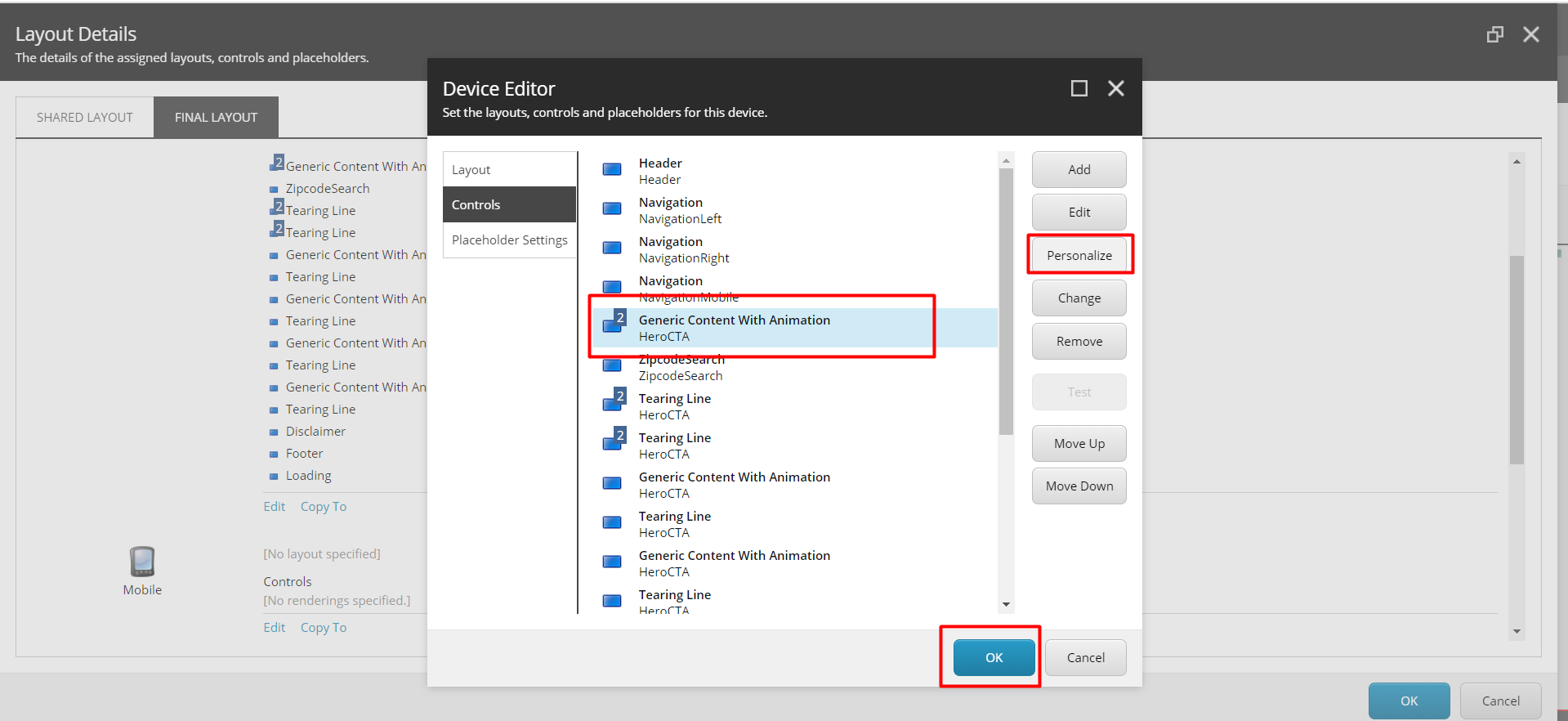Open the Layout section in Device Editor
The width and height of the screenshot is (1568, 721).
pyautogui.click(x=510, y=169)
